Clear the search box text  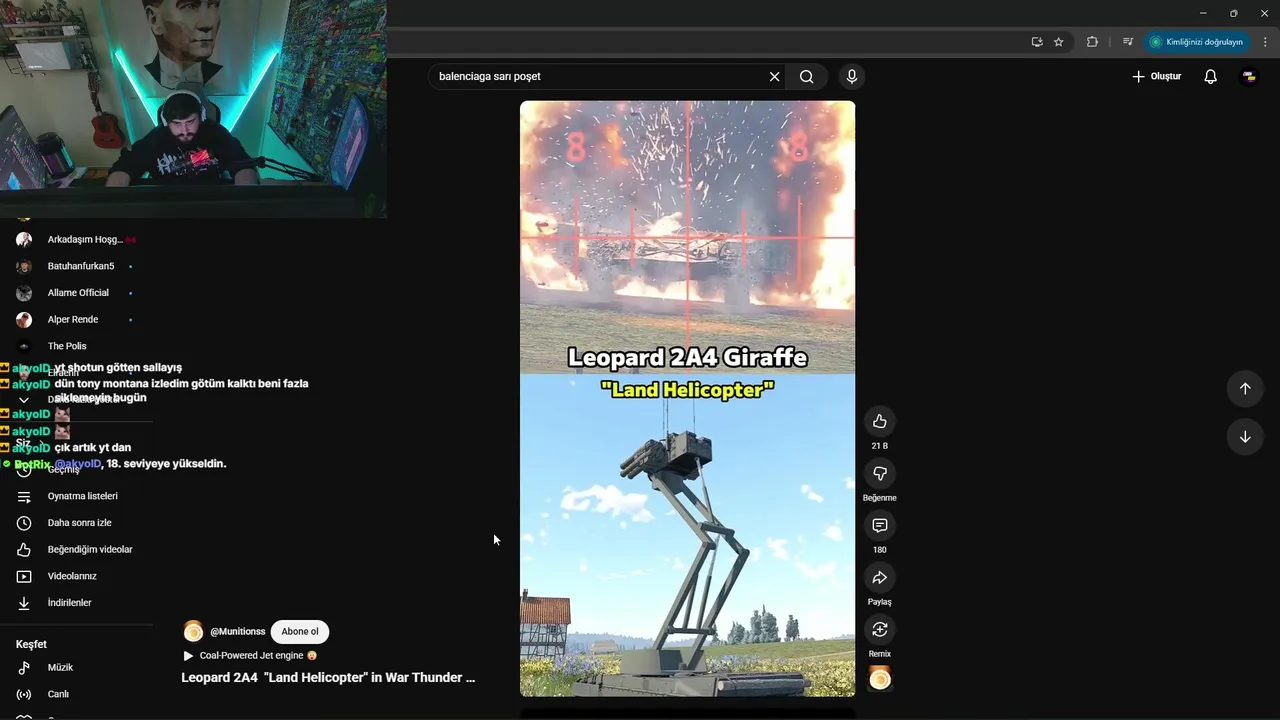(774, 76)
